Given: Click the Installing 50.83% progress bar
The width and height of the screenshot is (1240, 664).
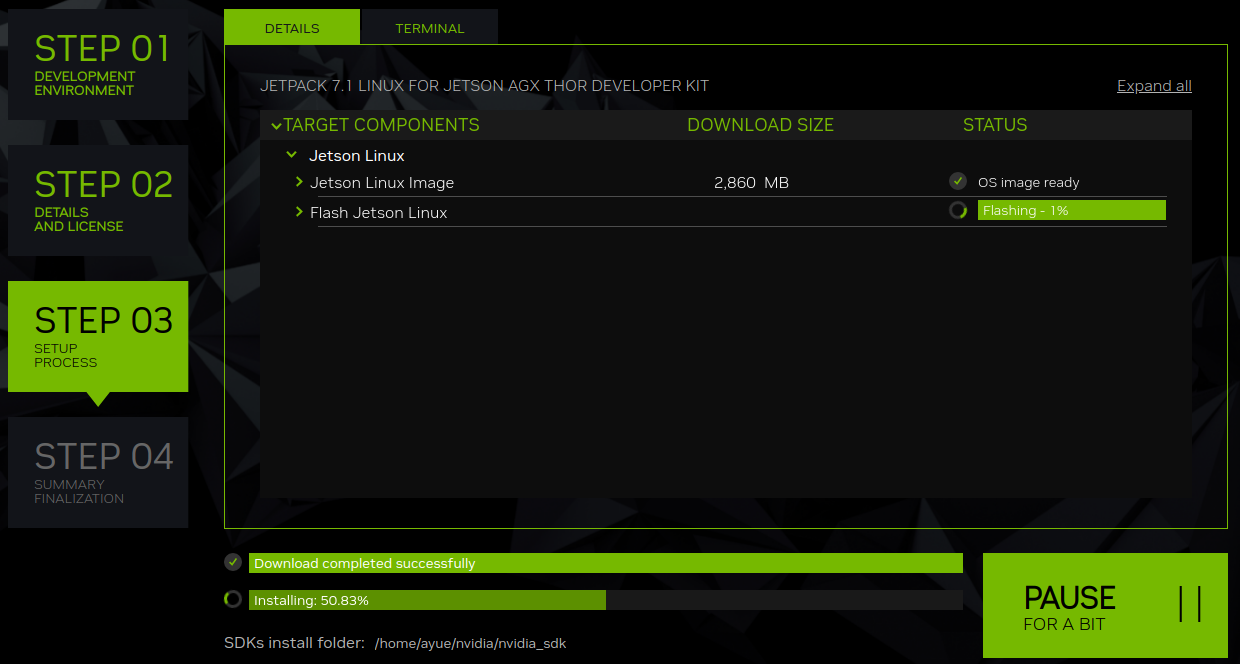Looking at the screenshot, I should coord(606,600).
